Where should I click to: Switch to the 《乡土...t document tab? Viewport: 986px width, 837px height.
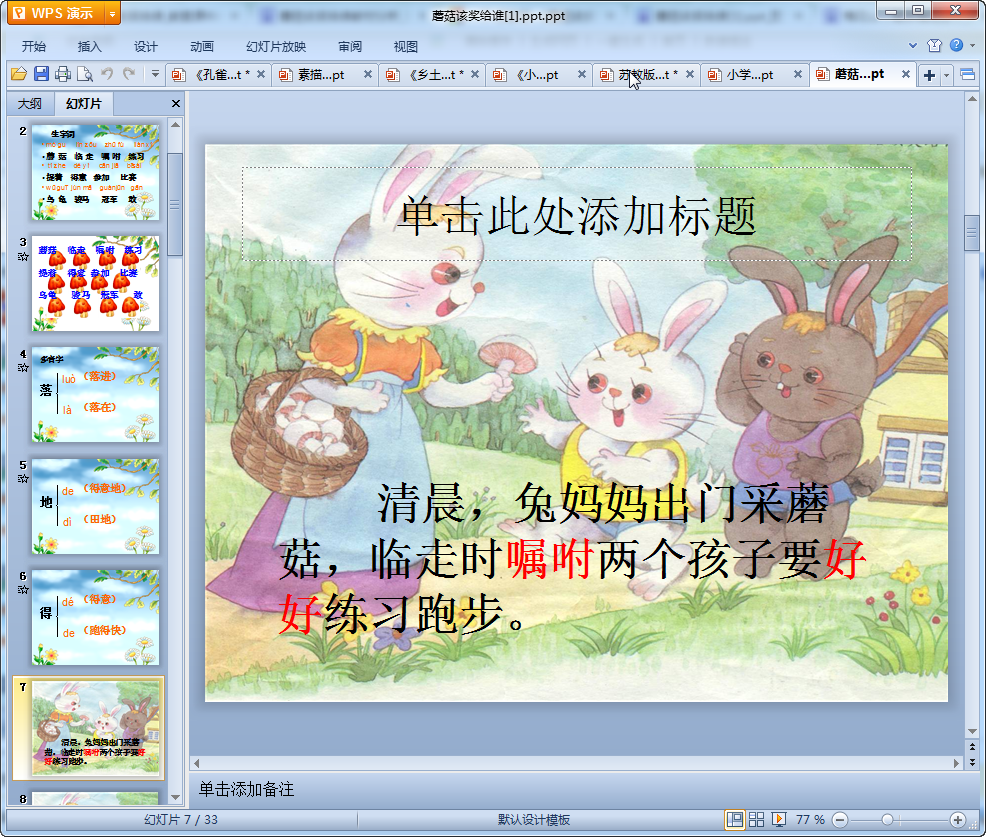point(429,75)
